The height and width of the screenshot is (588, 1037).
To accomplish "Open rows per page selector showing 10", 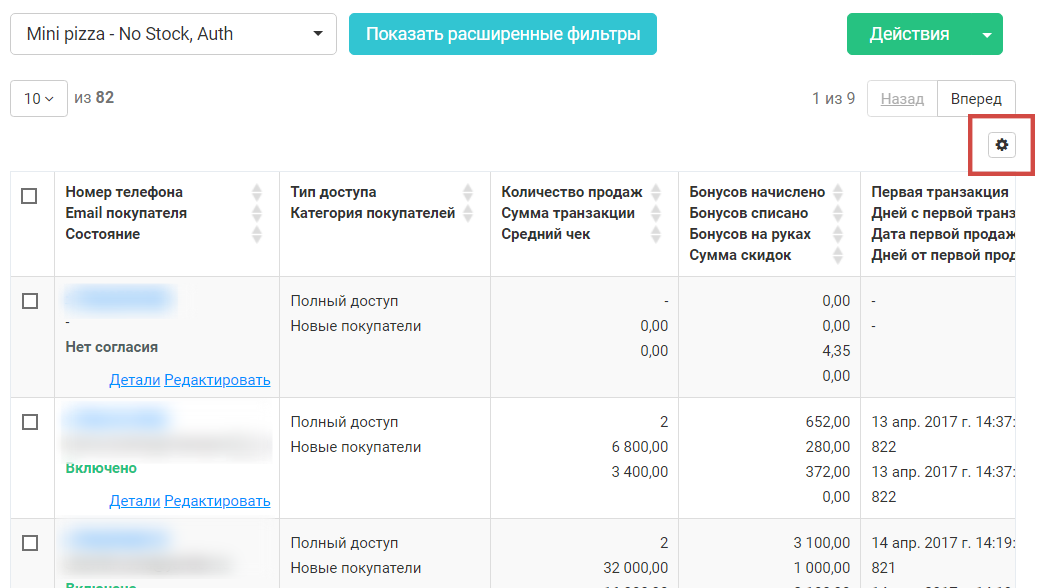I will (x=39, y=98).
